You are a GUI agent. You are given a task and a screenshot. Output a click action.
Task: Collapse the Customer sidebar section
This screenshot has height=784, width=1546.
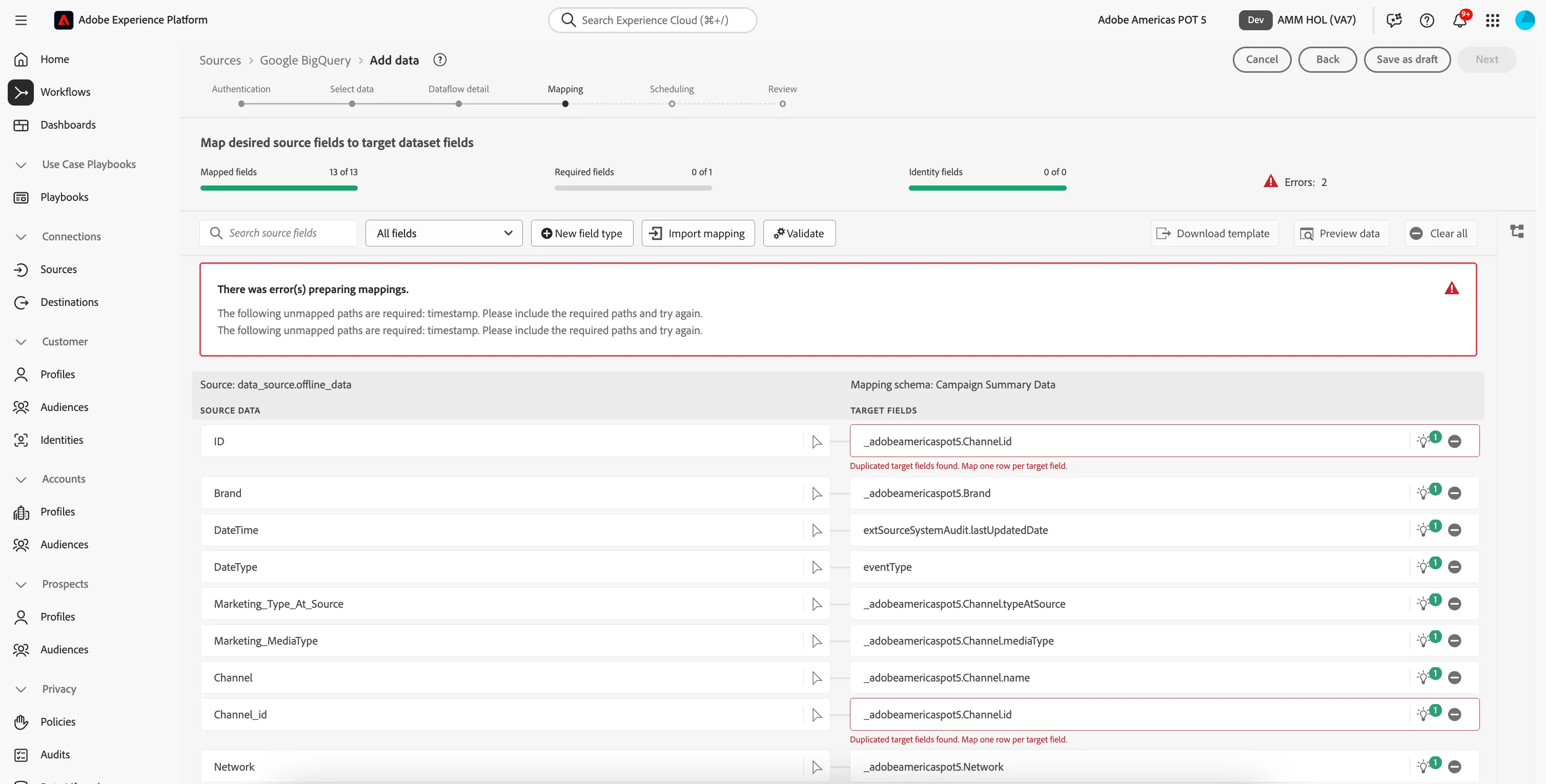click(21, 341)
